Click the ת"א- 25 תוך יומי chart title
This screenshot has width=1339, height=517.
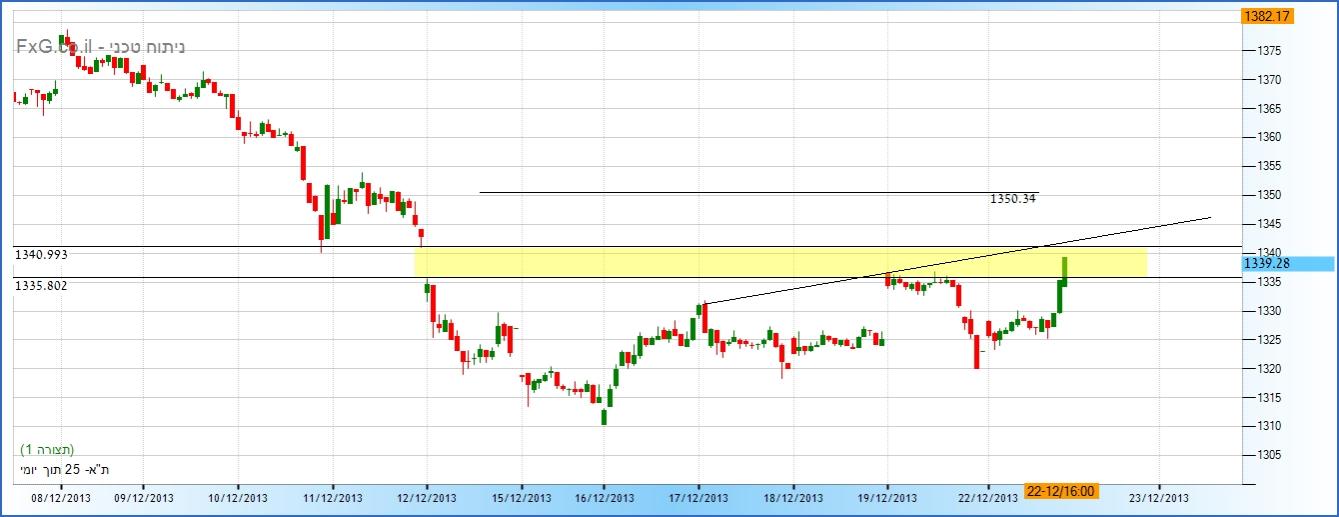(x=64, y=469)
